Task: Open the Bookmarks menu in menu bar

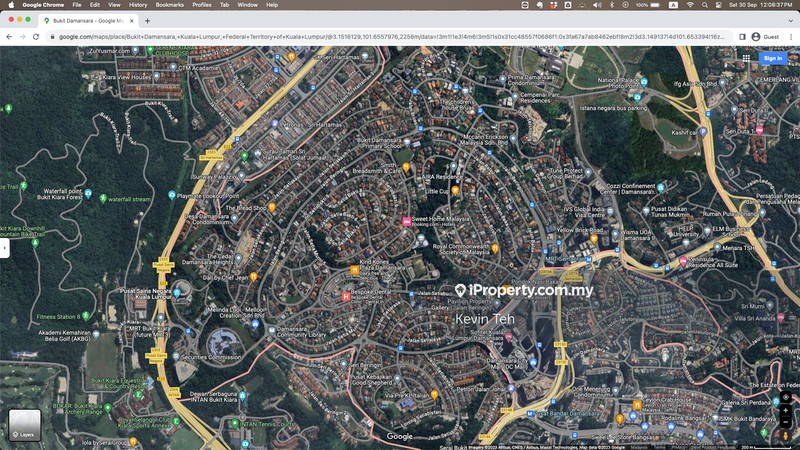Action: click(169, 5)
